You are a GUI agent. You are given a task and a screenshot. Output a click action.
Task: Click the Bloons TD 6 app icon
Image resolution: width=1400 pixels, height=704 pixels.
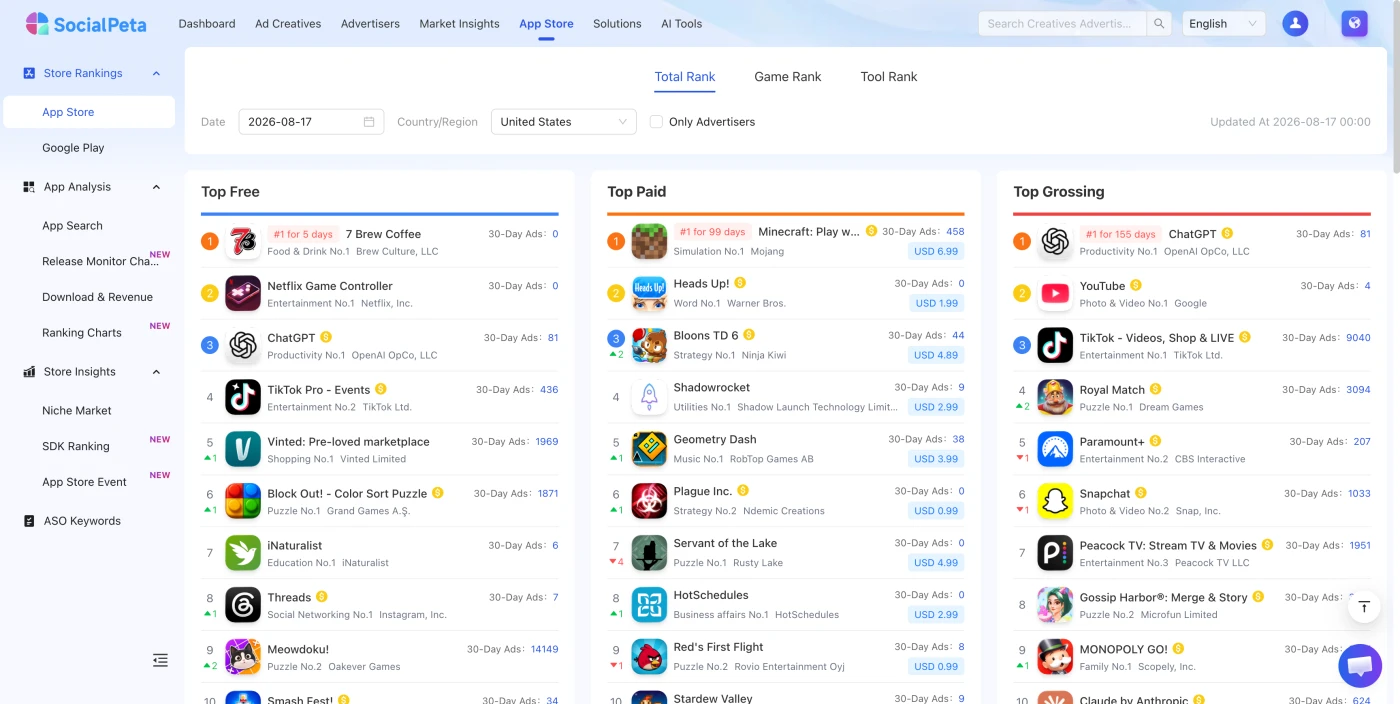click(649, 346)
